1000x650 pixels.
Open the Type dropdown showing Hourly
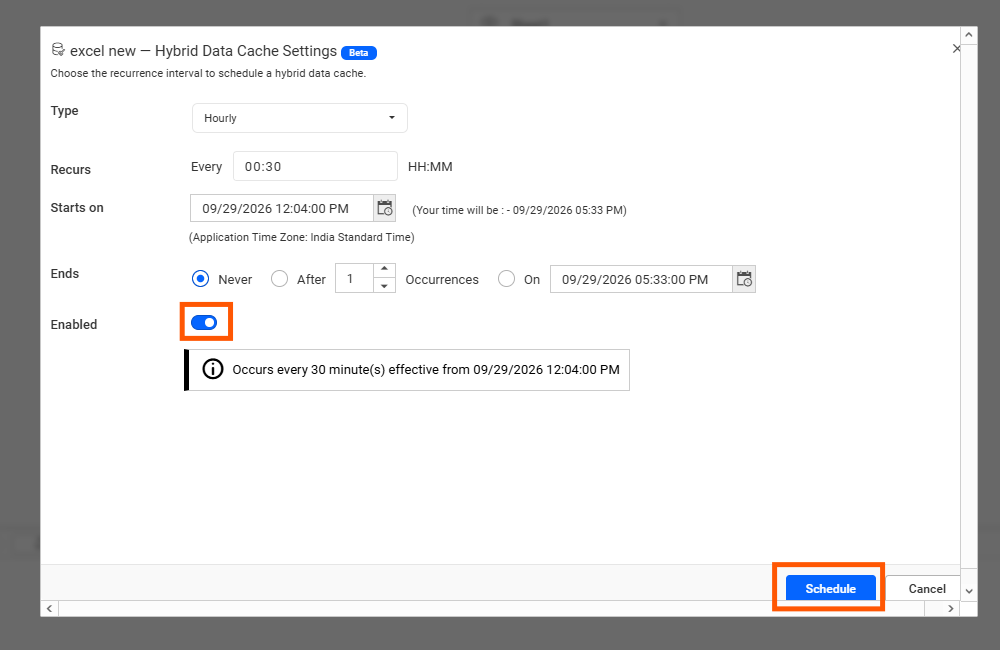300,118
